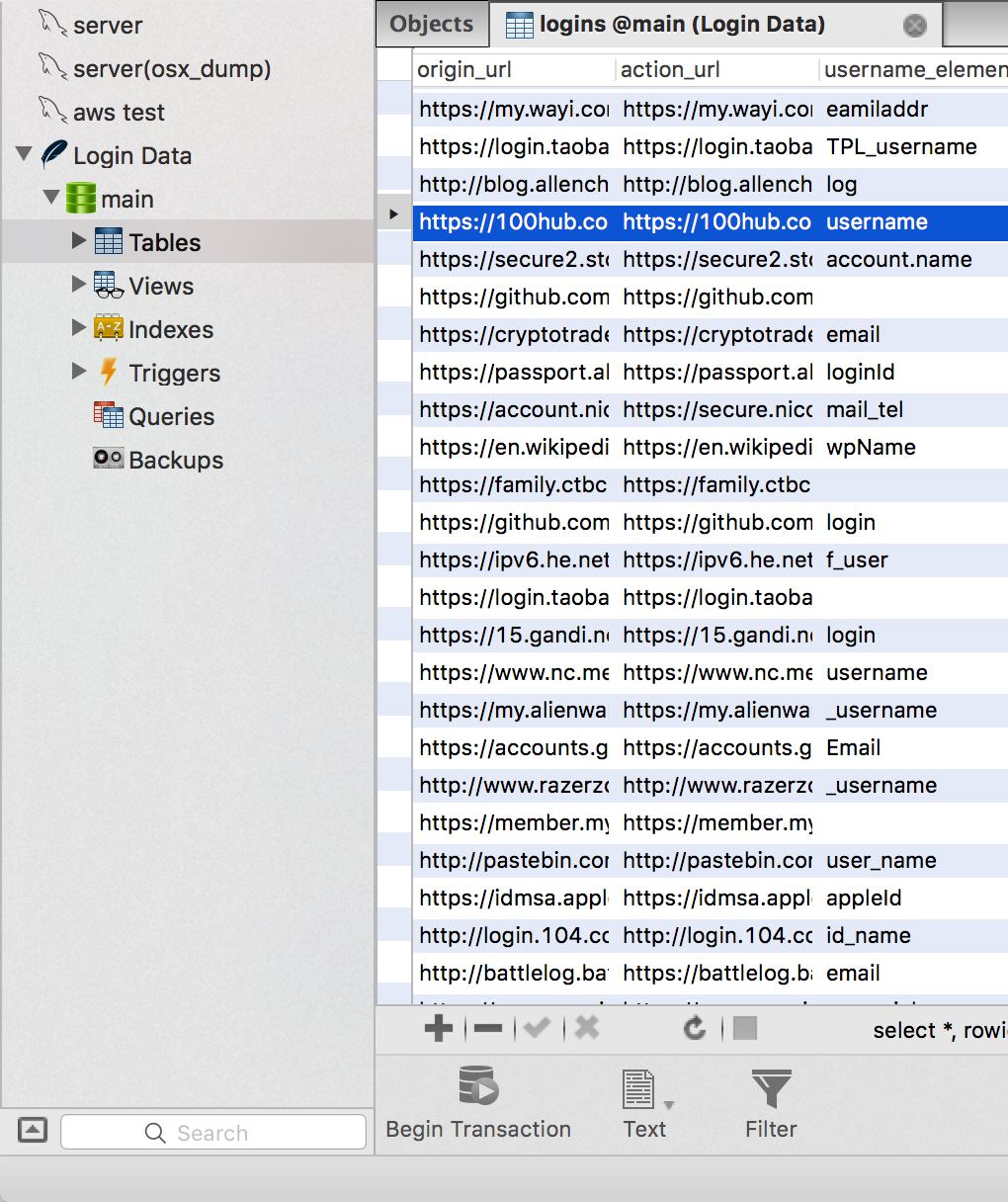Expand the Indexes node
This screenshot has height=1202, width=1008.
(x=79, y=328)
